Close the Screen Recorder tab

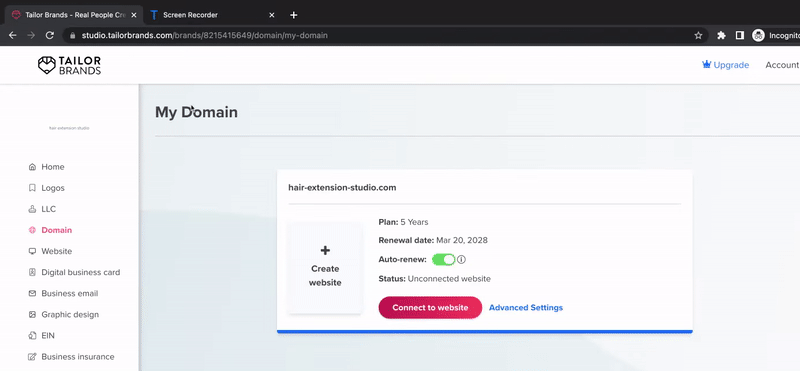(x=271, y=15)
